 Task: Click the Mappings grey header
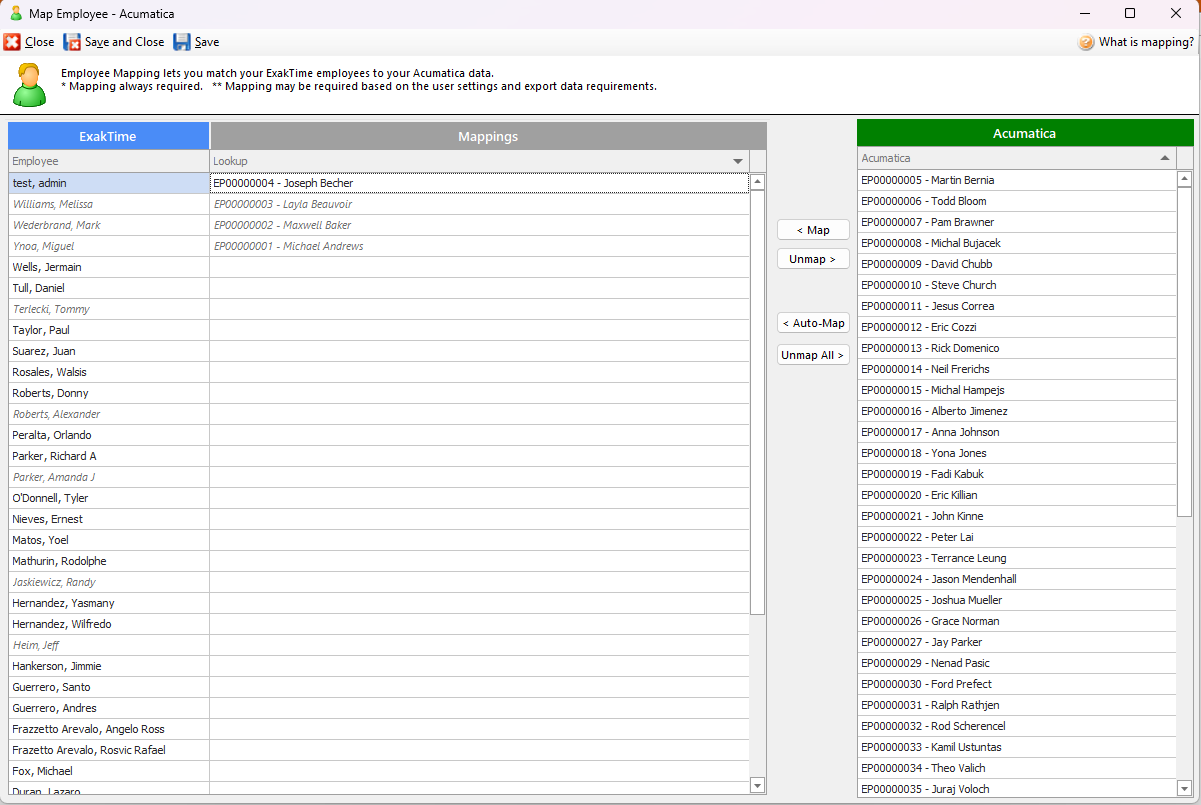488,136
